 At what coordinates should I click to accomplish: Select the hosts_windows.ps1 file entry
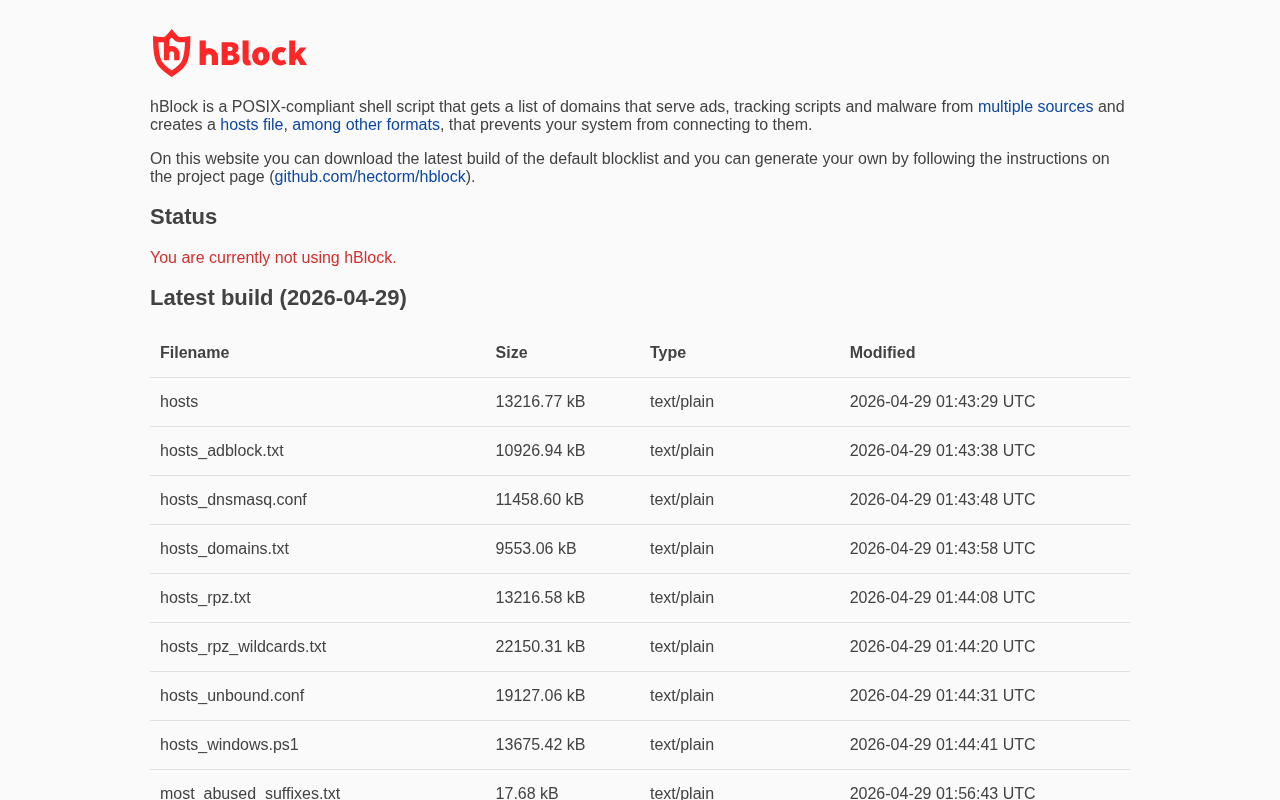tap(229, 745)
